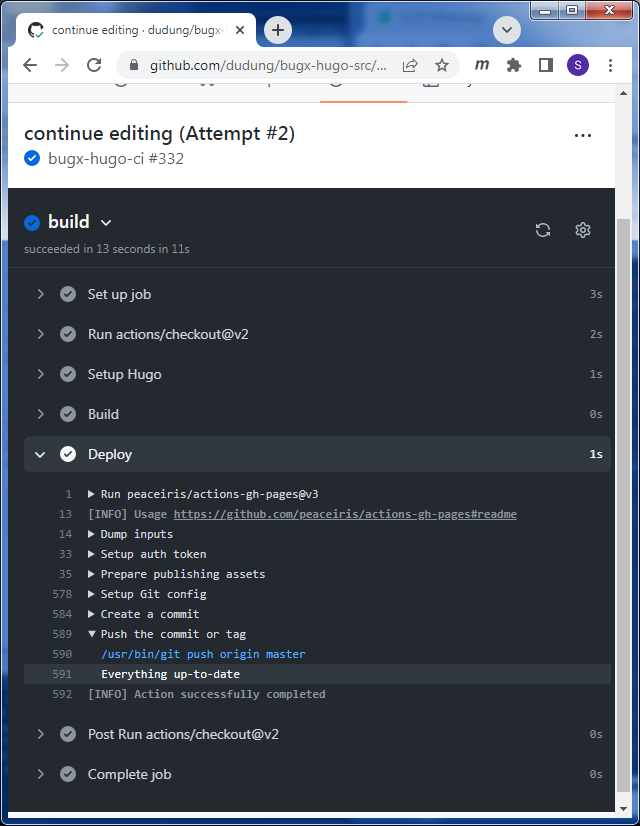
Task: Open a new tab with the plus button
Action: 278,30
